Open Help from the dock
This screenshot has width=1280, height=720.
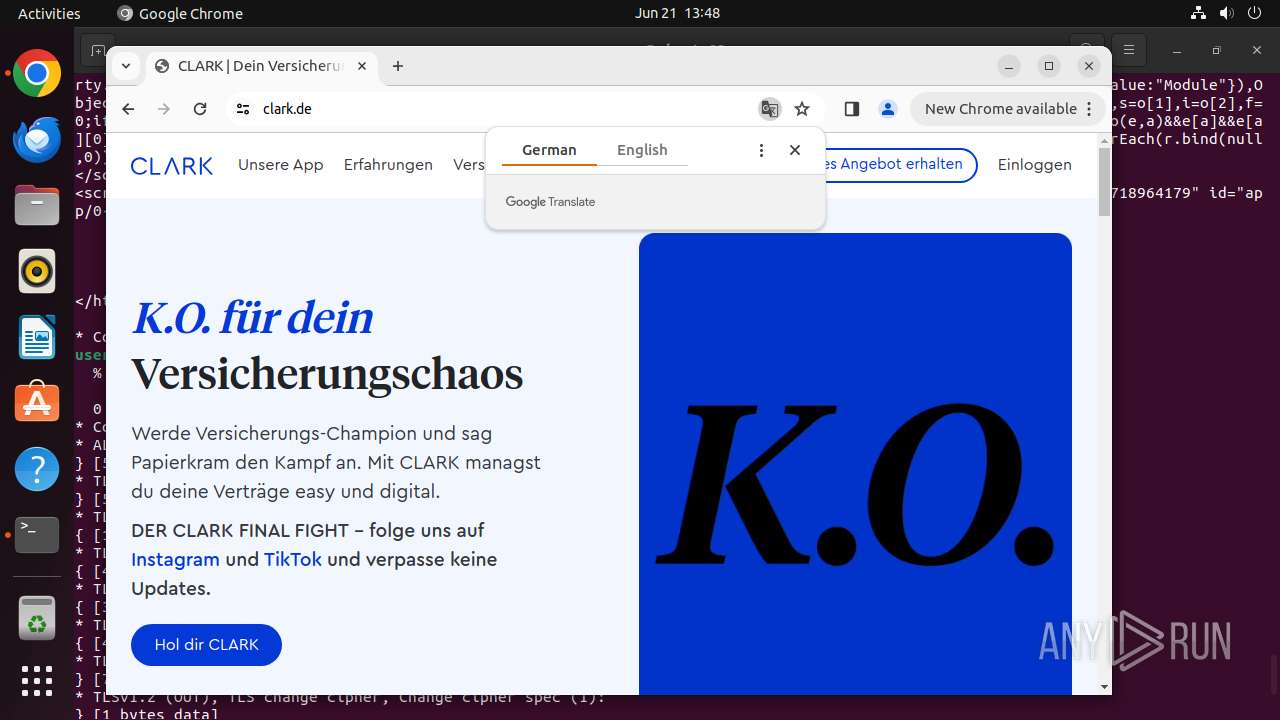(37, 468)
